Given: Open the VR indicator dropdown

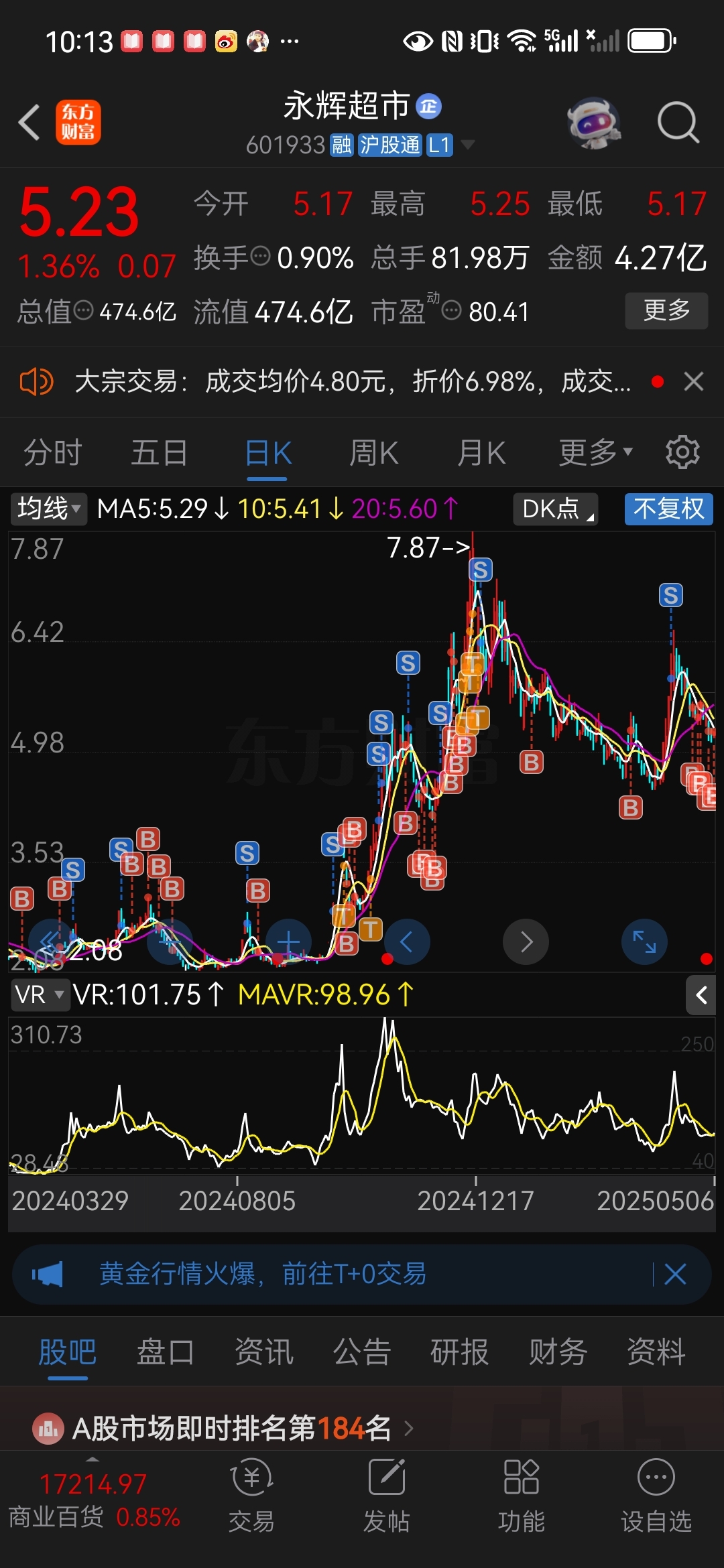Looking at the screenshot, I should pos(40,994).
